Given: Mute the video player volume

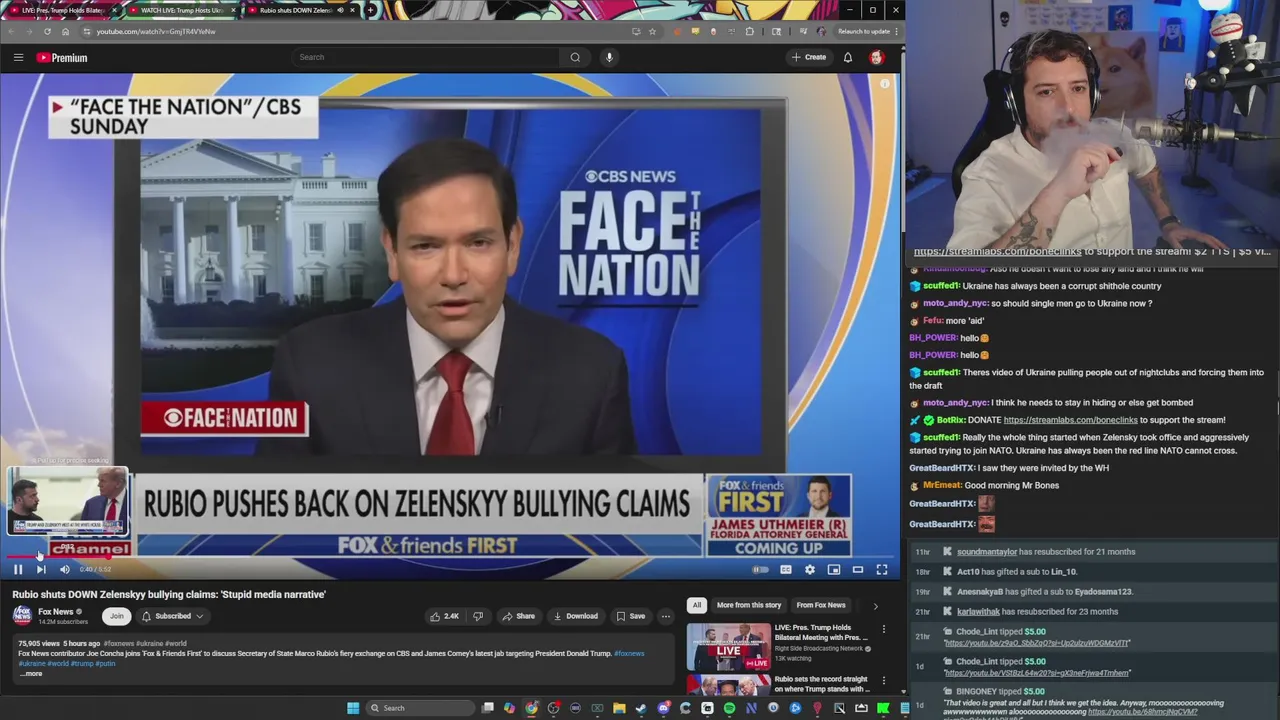Looking at the screenshot, I should [65, 569].
